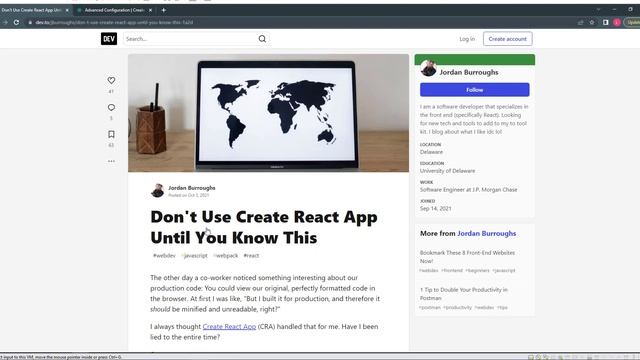The width and height of the screenshot is (640, 360).
Task: Click the Update button in Chrome toolbar
Action: (632, 22)
